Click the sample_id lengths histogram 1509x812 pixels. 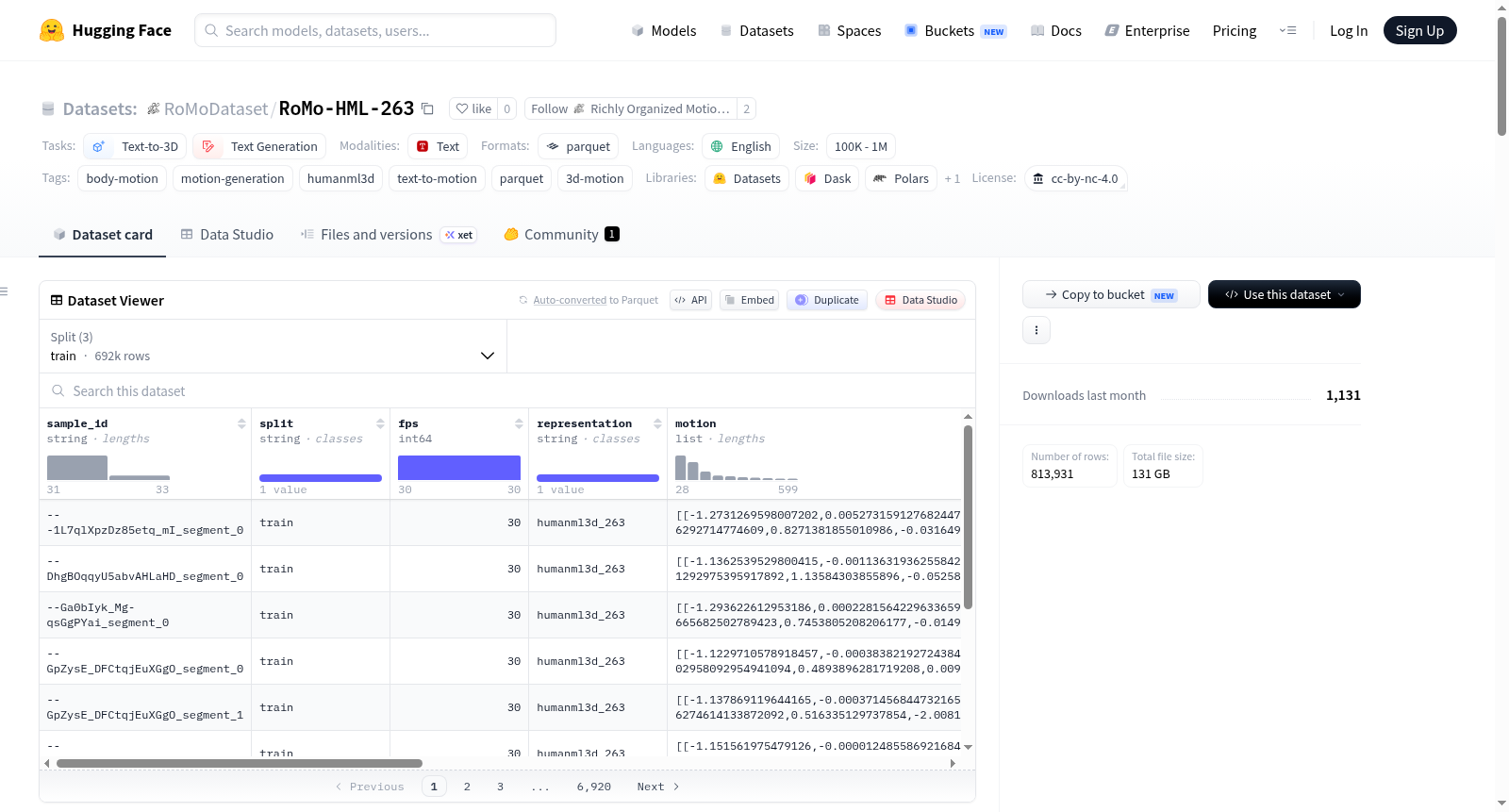(108, 468)
